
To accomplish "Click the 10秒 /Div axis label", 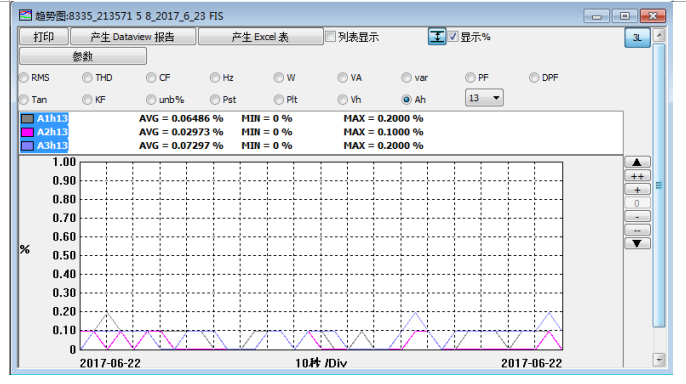I will point(321,363).
